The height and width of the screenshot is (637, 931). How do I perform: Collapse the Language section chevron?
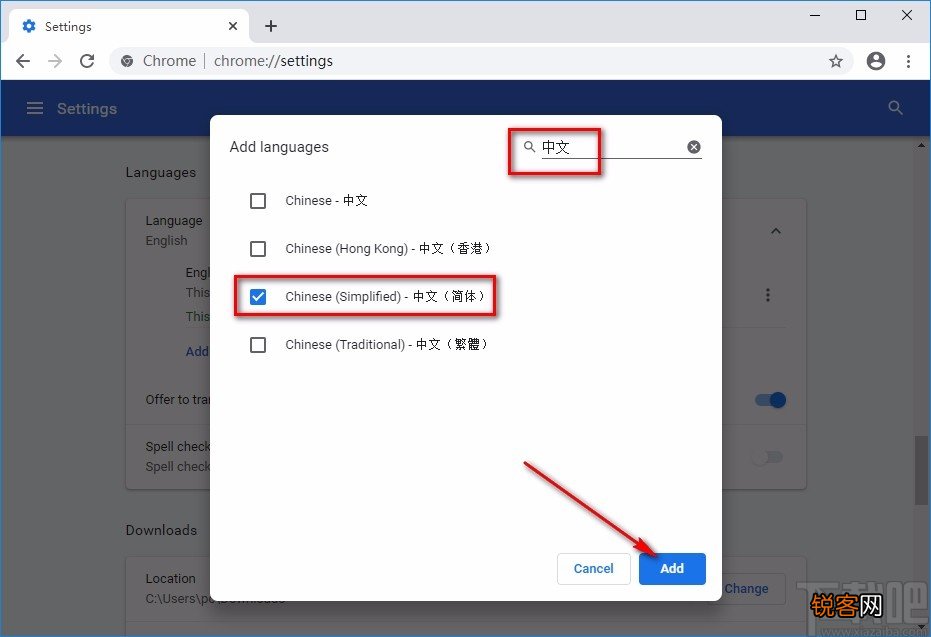775,231
